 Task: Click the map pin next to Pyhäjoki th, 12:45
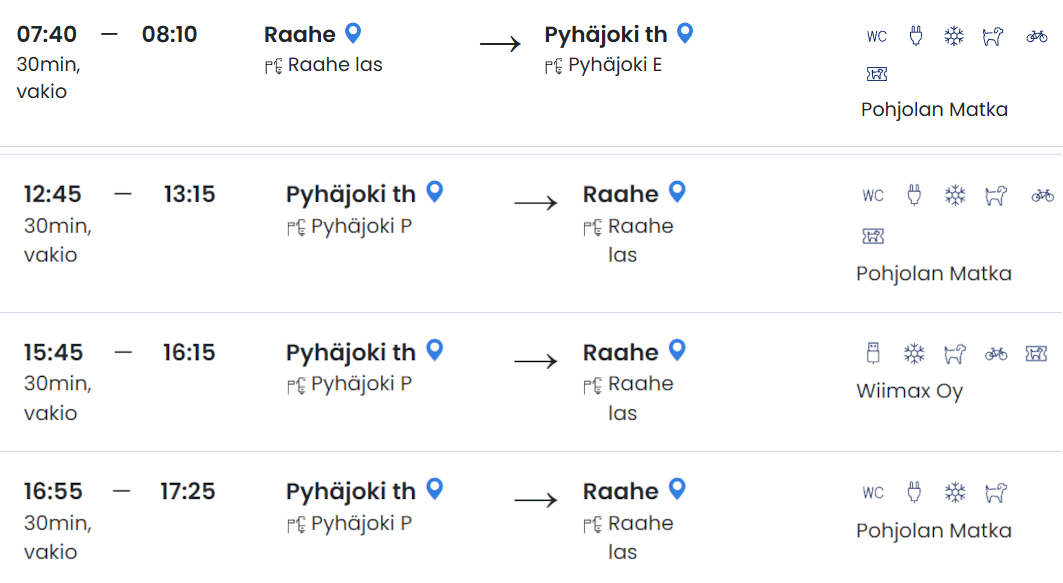pos(433,193)
